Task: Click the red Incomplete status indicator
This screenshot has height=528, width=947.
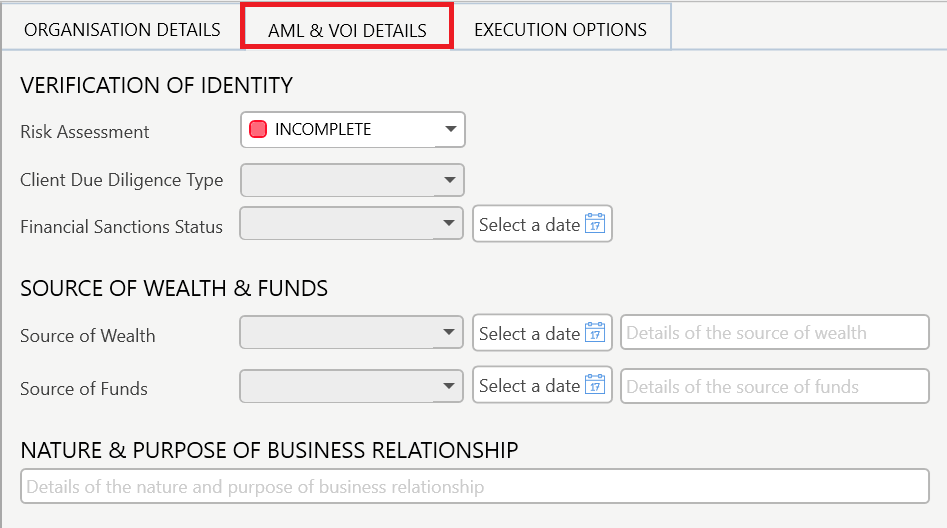Action: coord(258,129)
